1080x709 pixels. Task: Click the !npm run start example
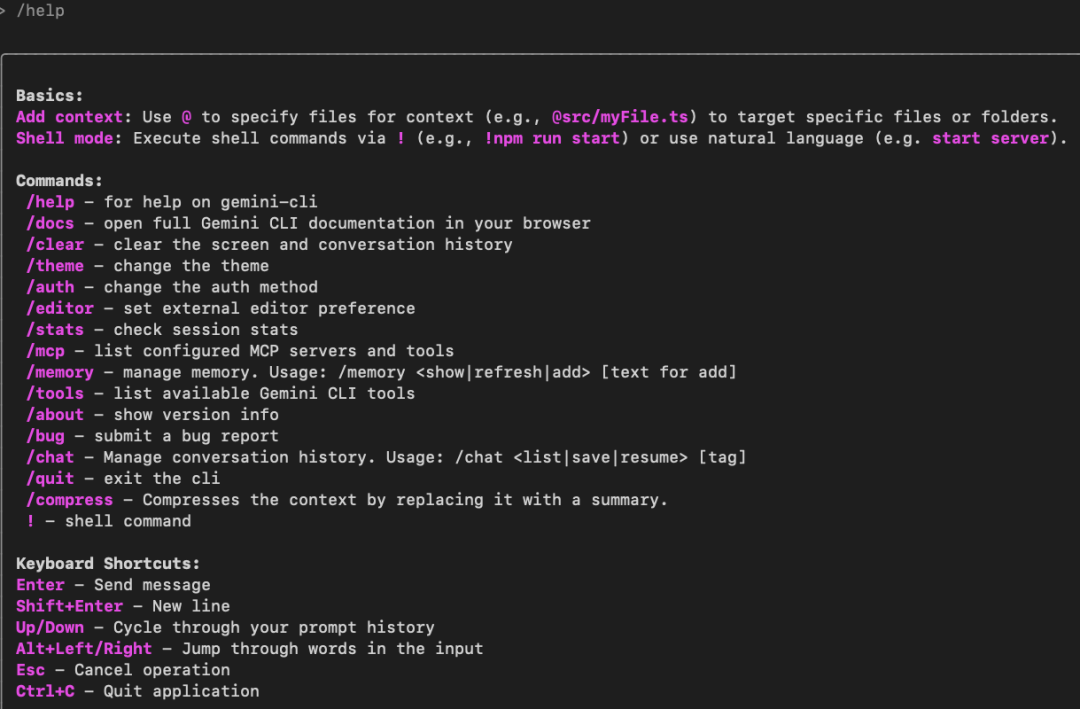[x=552, y=138]
